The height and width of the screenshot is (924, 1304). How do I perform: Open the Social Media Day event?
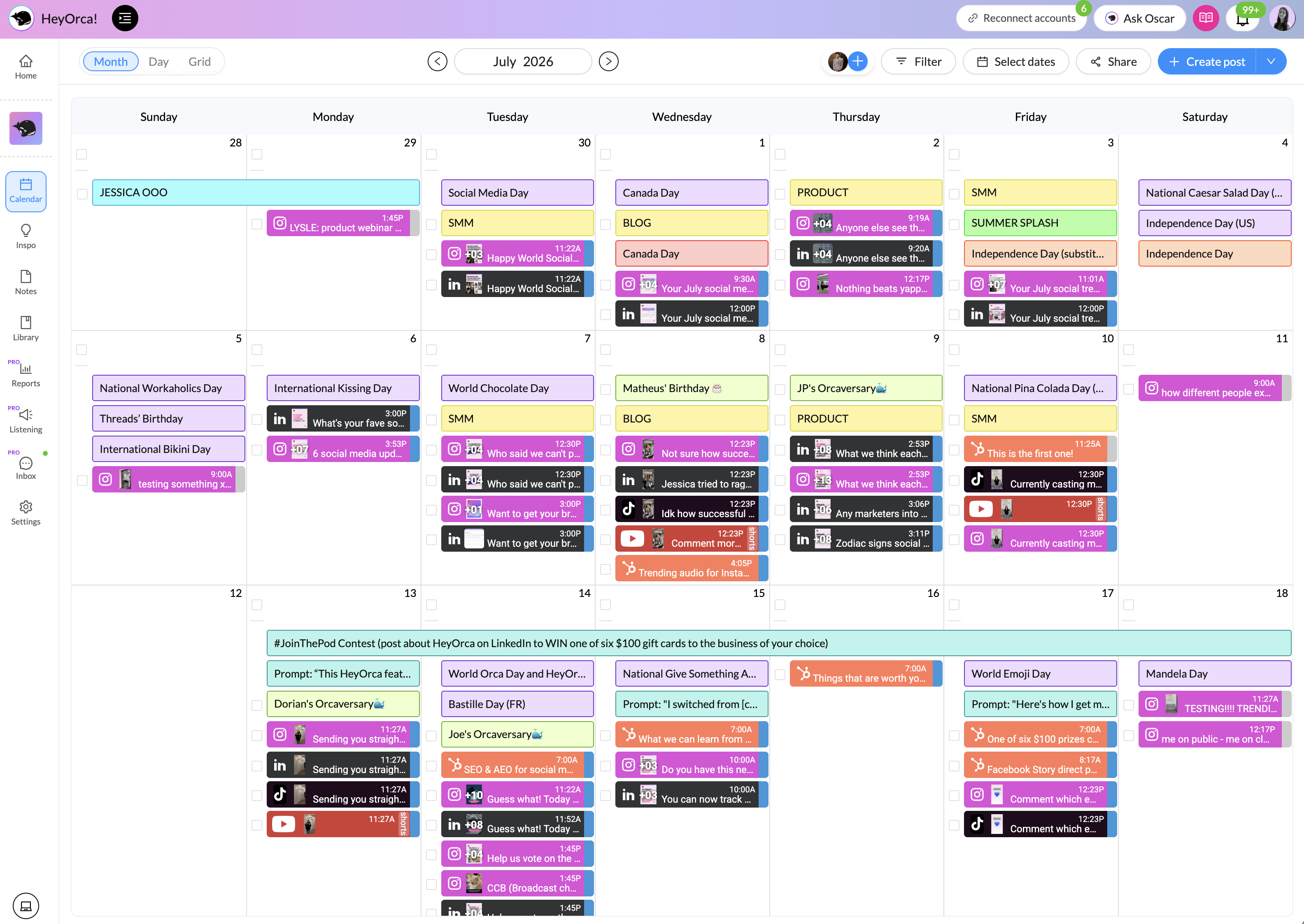coord(517,192)
